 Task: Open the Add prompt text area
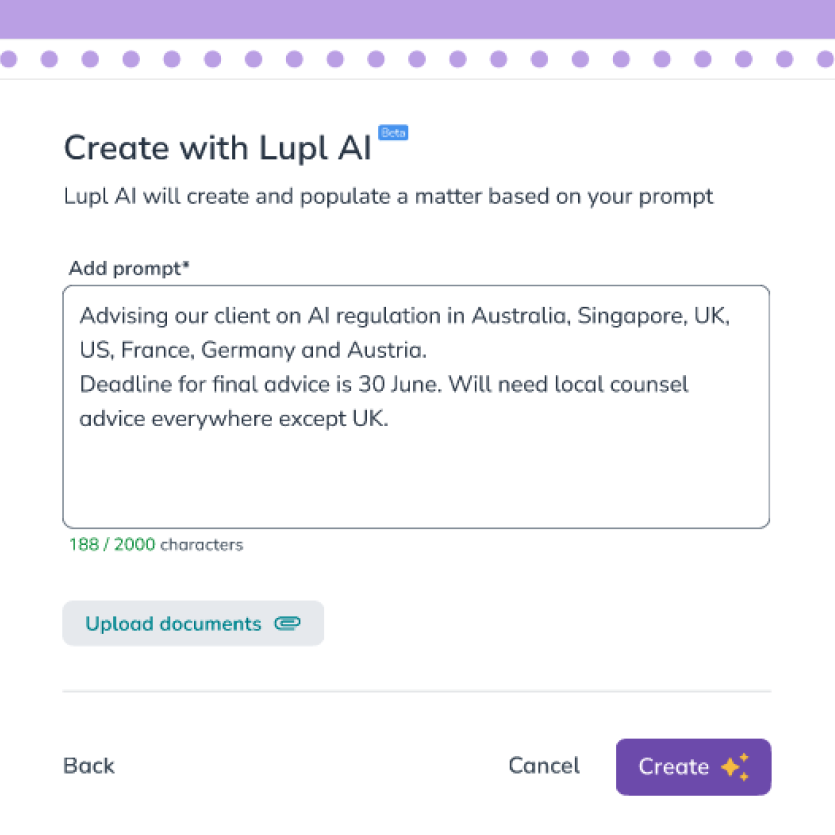pos(416,406)
